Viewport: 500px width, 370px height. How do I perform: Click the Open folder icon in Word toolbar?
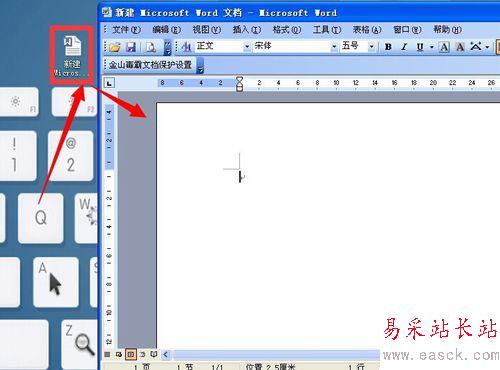click(x=115, y=47)
